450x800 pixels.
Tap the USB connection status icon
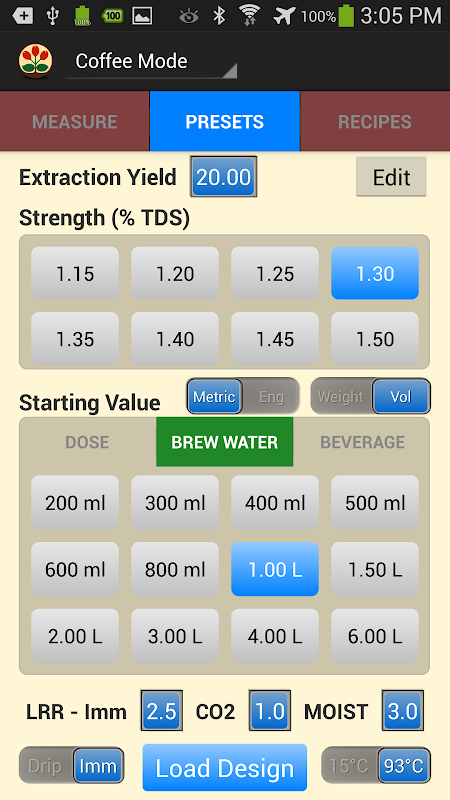(52, 16)
